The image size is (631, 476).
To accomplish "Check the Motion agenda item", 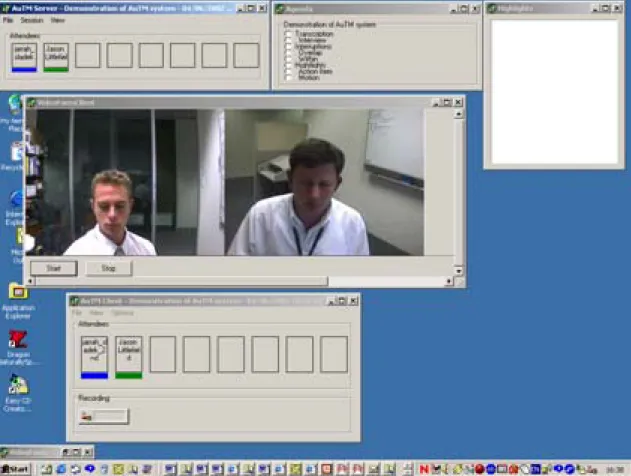I will [288, 78].
